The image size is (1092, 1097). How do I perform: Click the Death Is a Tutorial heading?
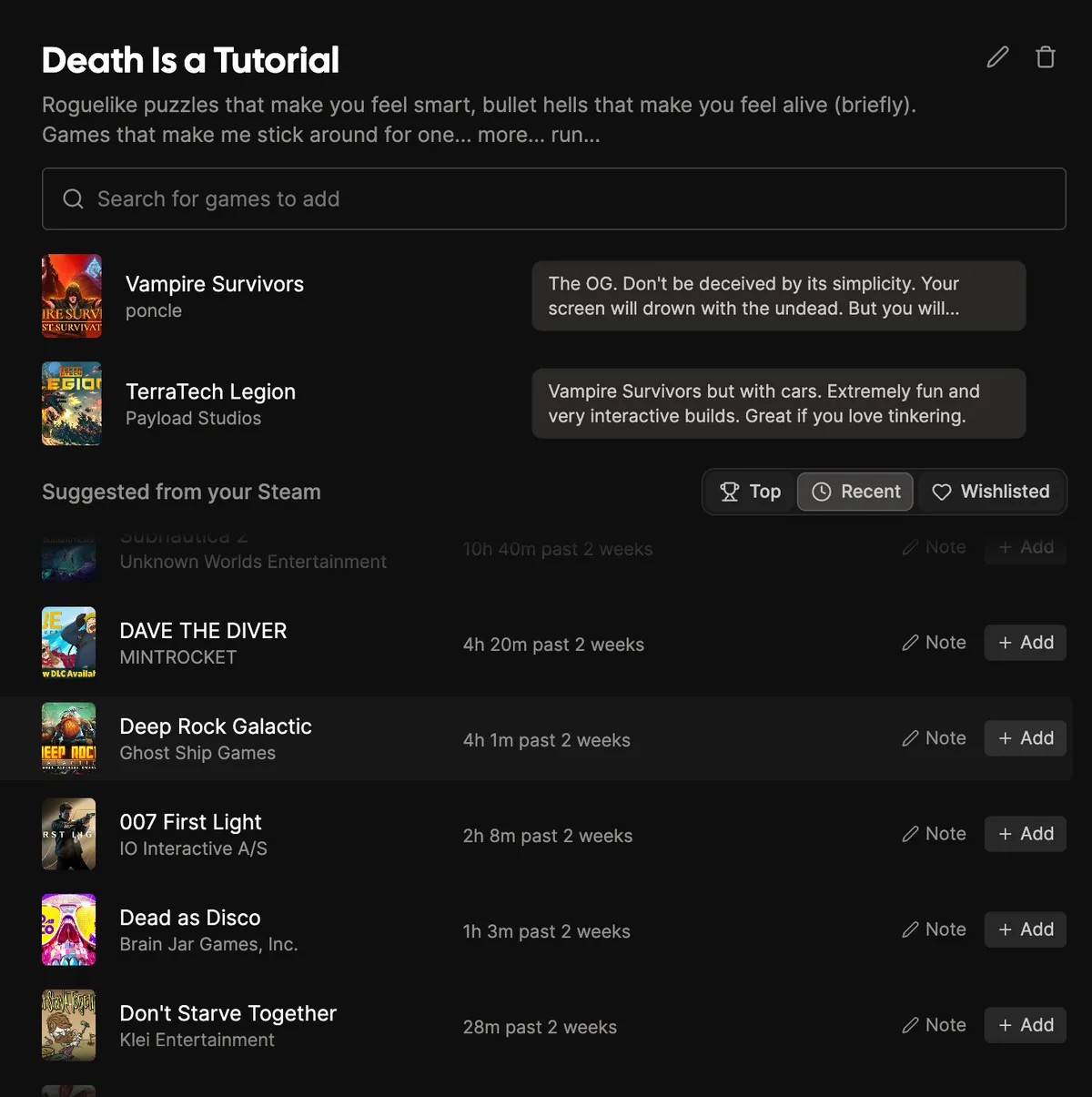tap(190, 60)
